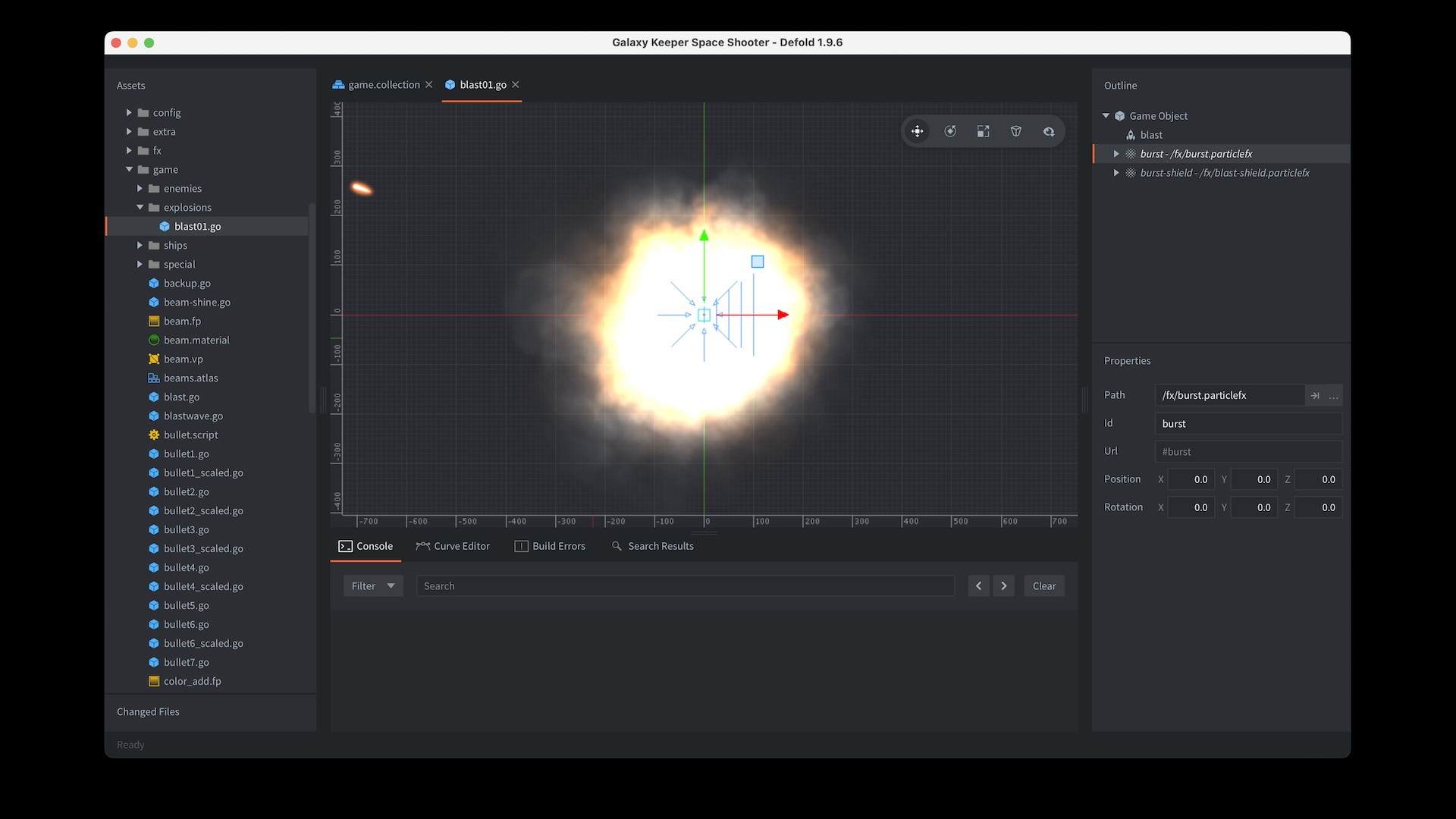Open the console Filter dropdown
The image size is (1456, 819).
[x=373, y=586]
